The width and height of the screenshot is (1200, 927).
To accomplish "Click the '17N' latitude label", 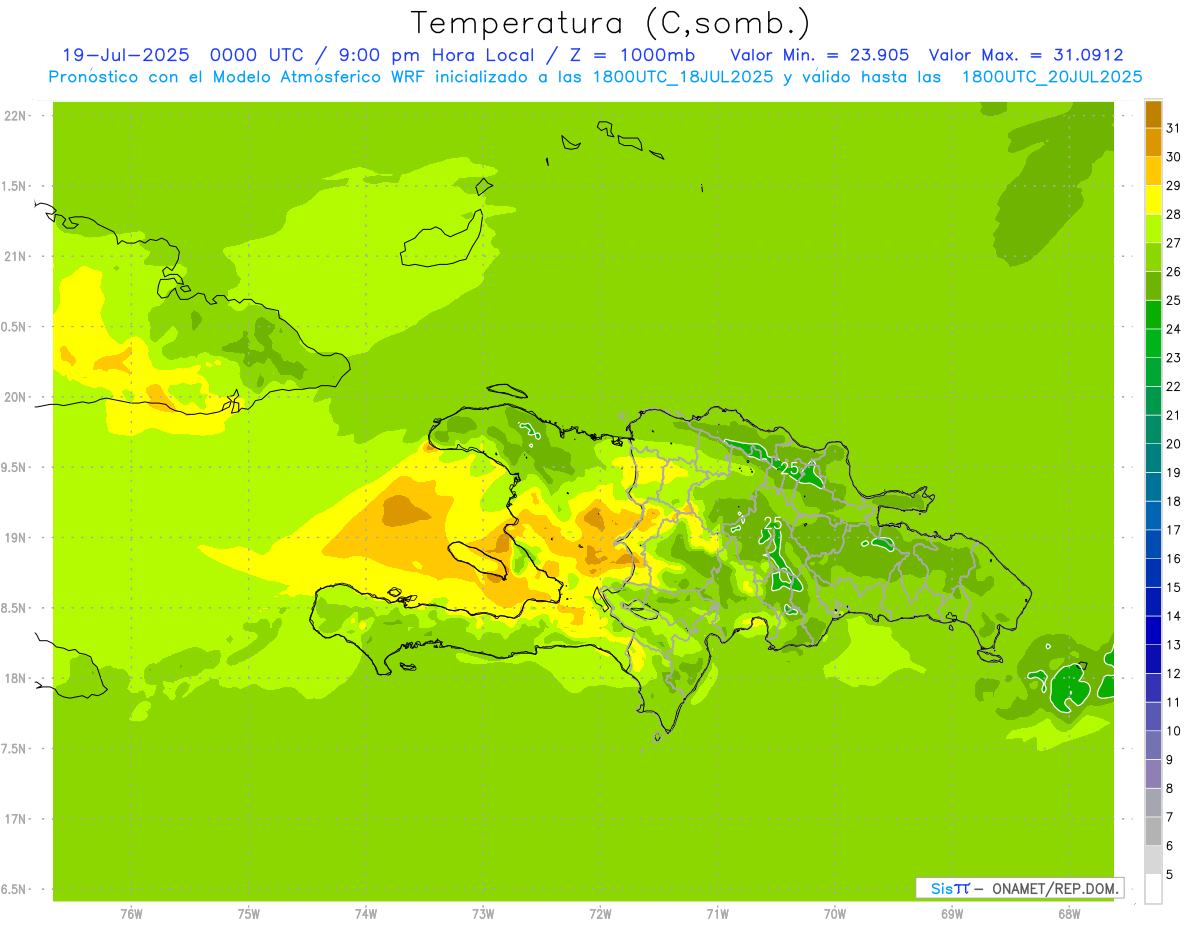I will click(x=15, y=819).
